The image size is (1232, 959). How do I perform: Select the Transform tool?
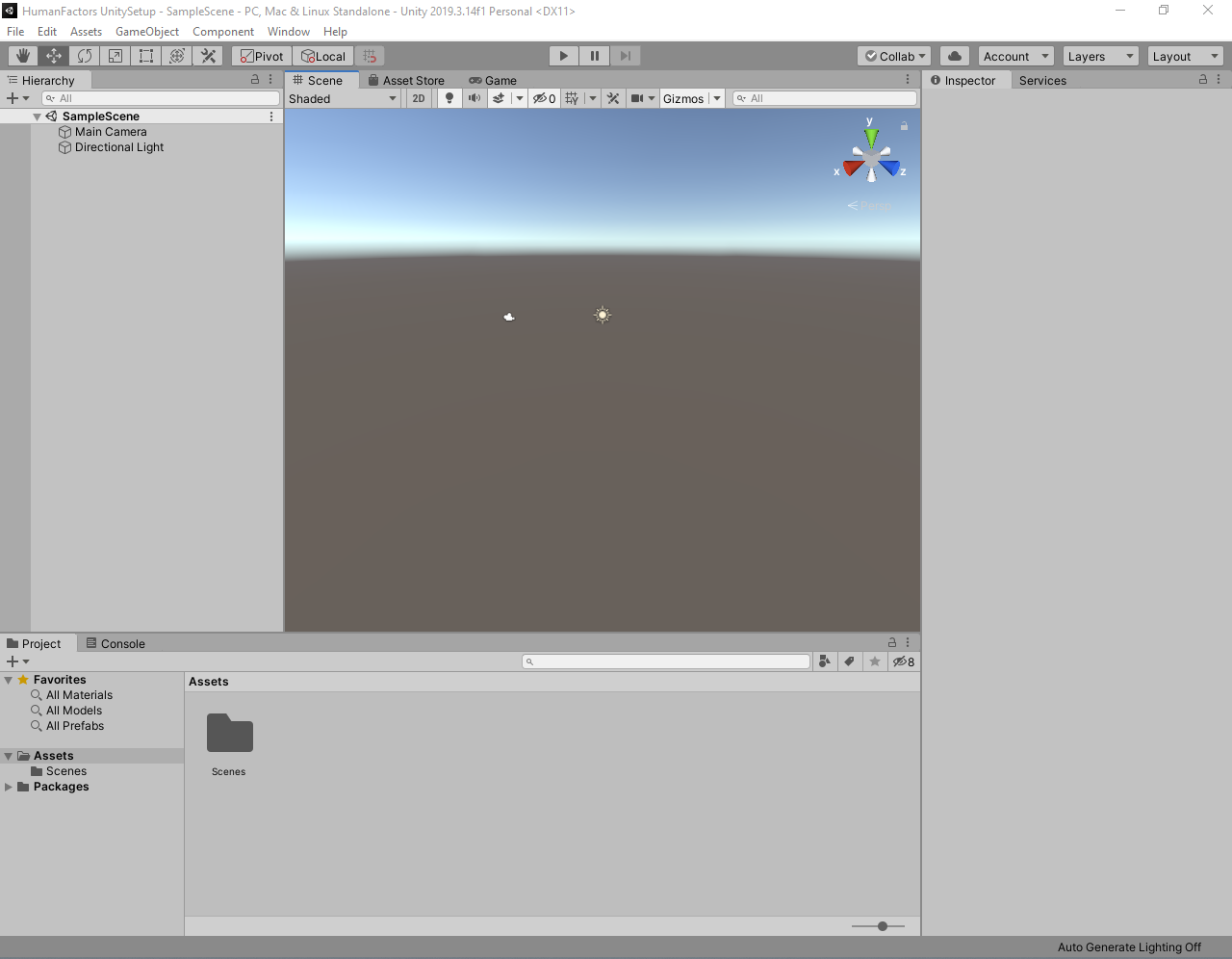tap(177, 56)
